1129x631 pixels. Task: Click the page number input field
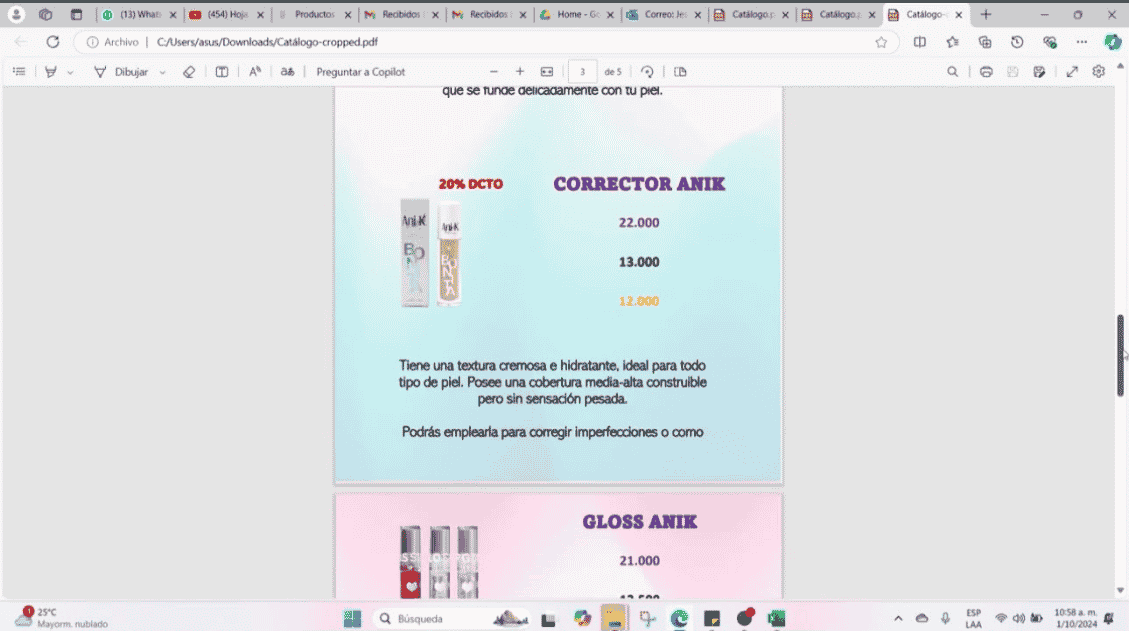coord(583,72)
